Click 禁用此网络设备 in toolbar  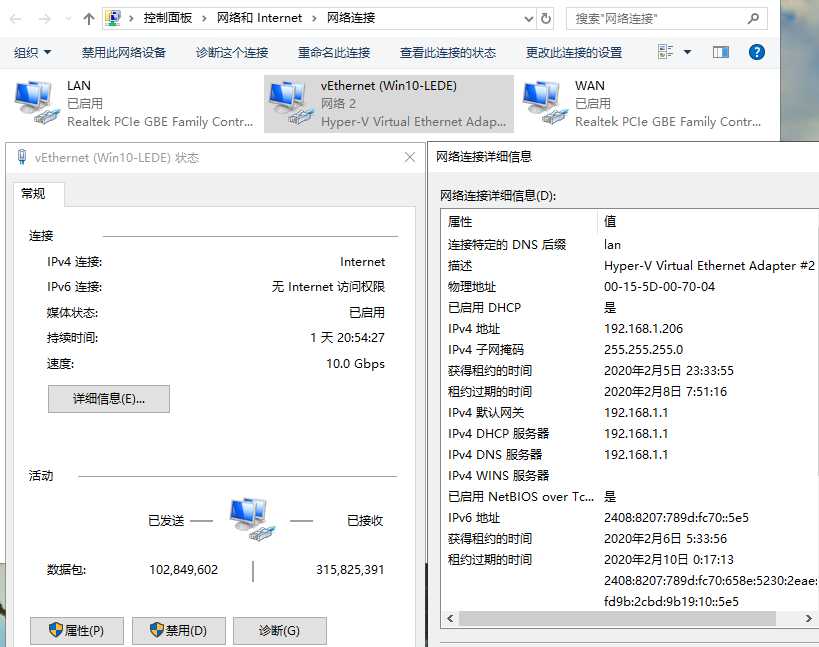124,52
